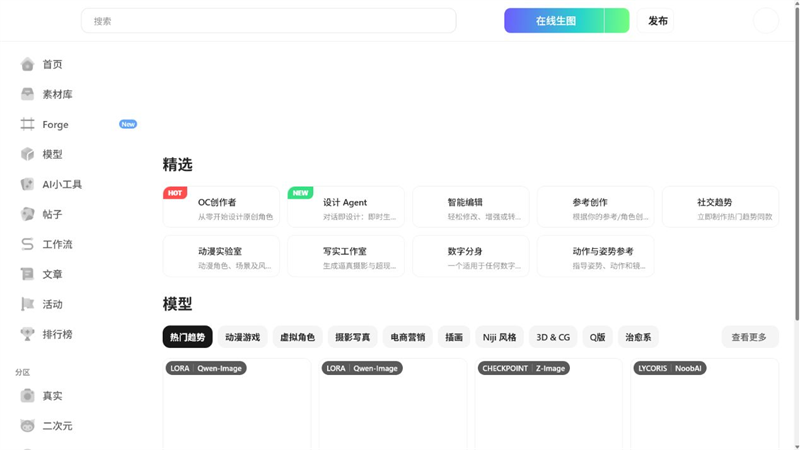Viewport: 800px width, 450px height.
Task: Open the 首页 home icon in sidebar
Action: click(x=28, y=64)
